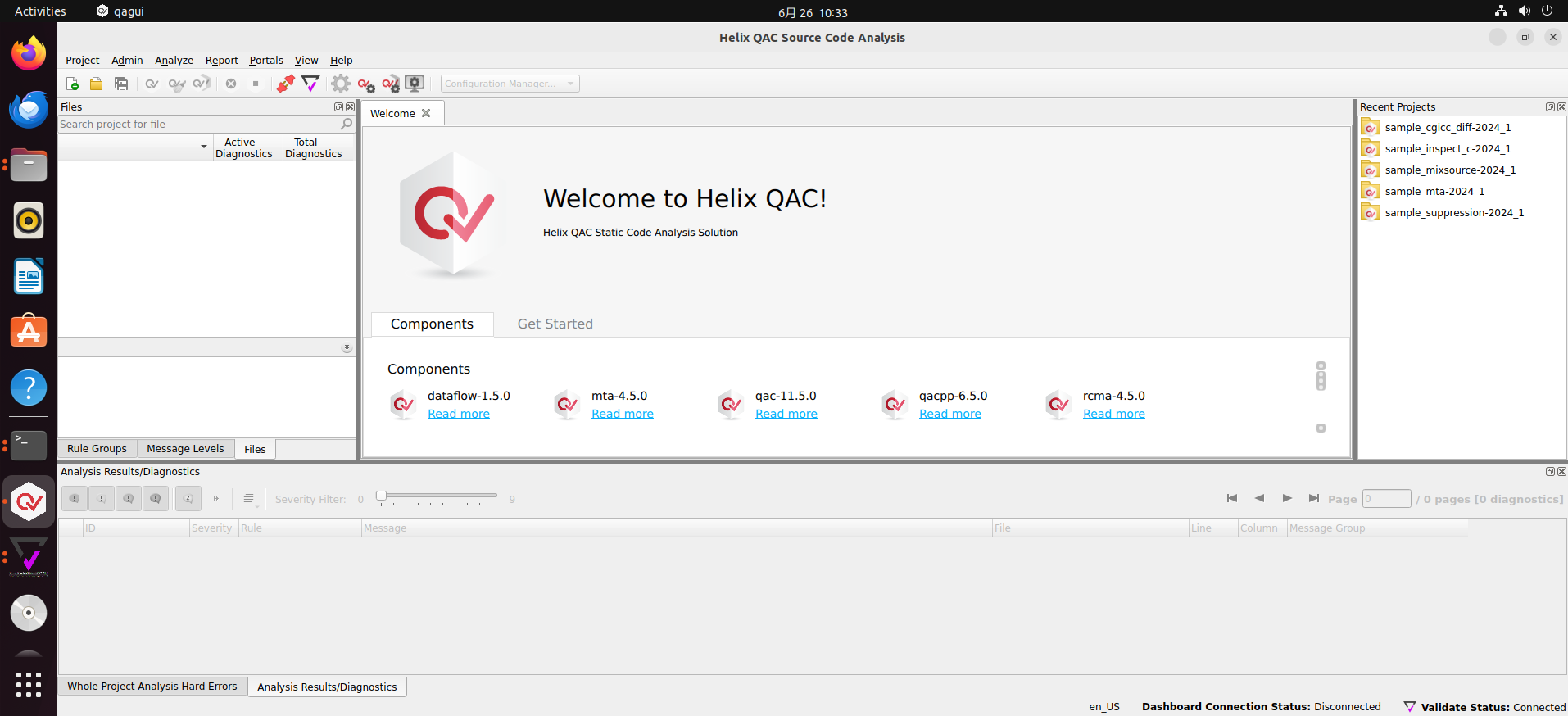Click the stop analysis square icon
The image size is (1568, 716).
point(256,84)
